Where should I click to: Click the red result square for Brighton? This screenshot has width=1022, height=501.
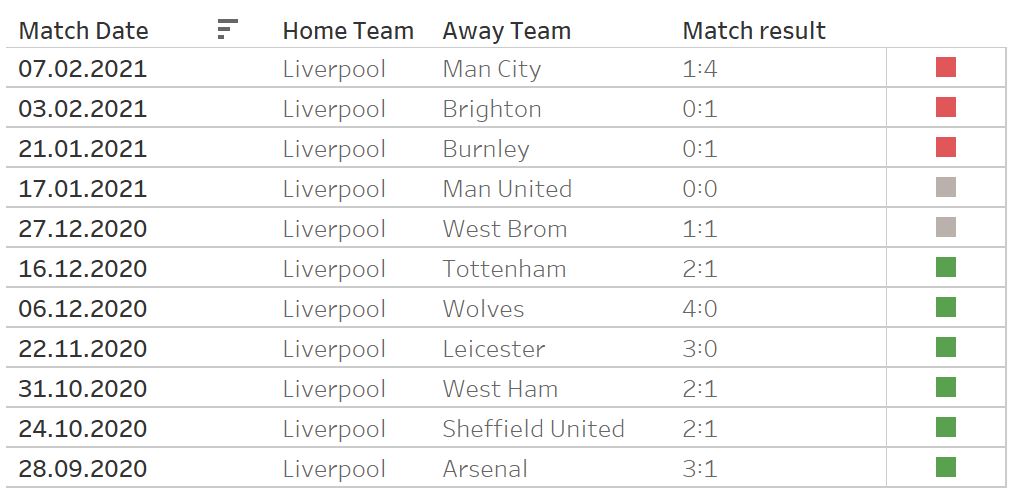[946, 108]
